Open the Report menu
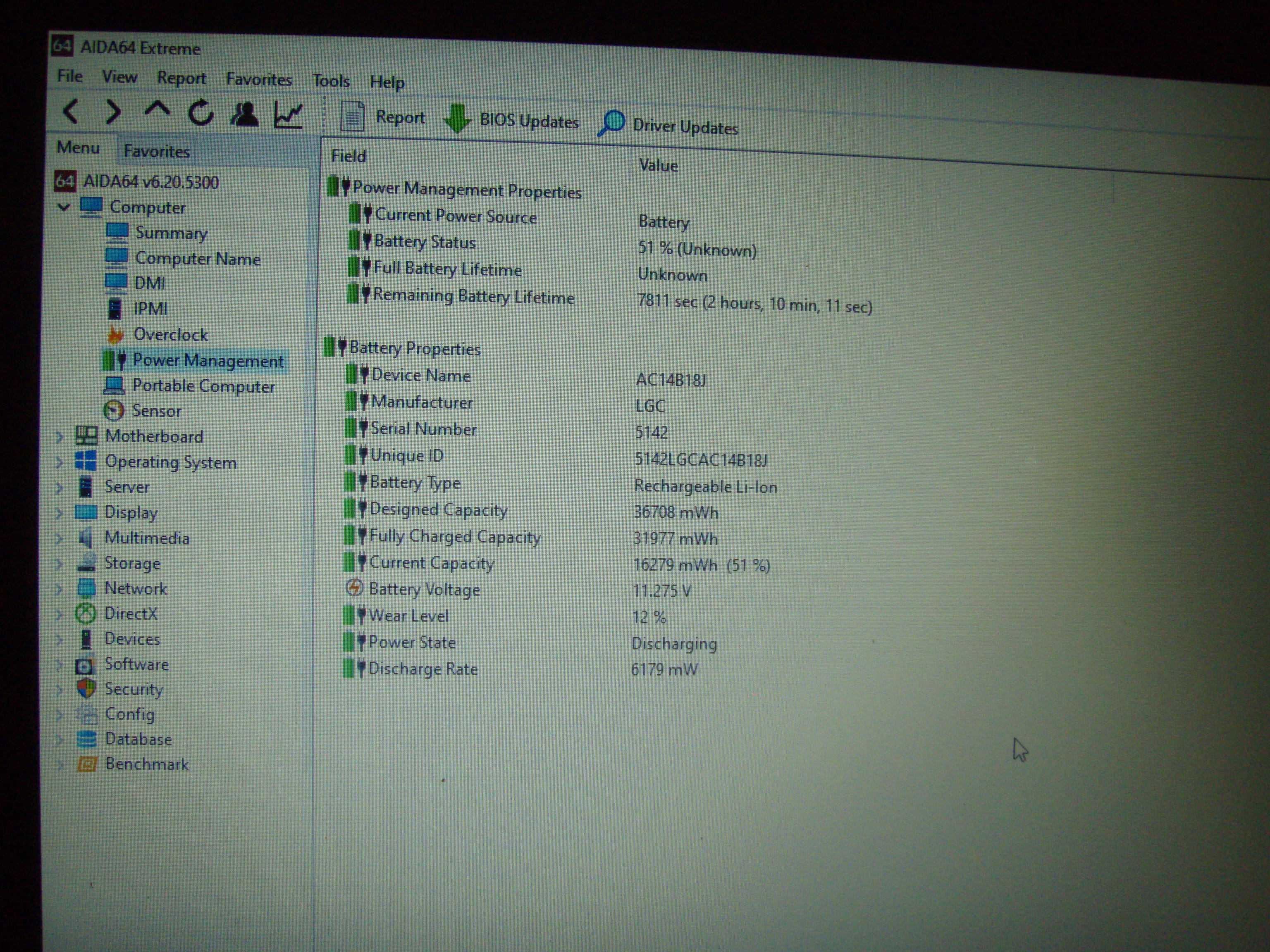This screenshot has width=1270, height=952. click(x=181, y=78)
